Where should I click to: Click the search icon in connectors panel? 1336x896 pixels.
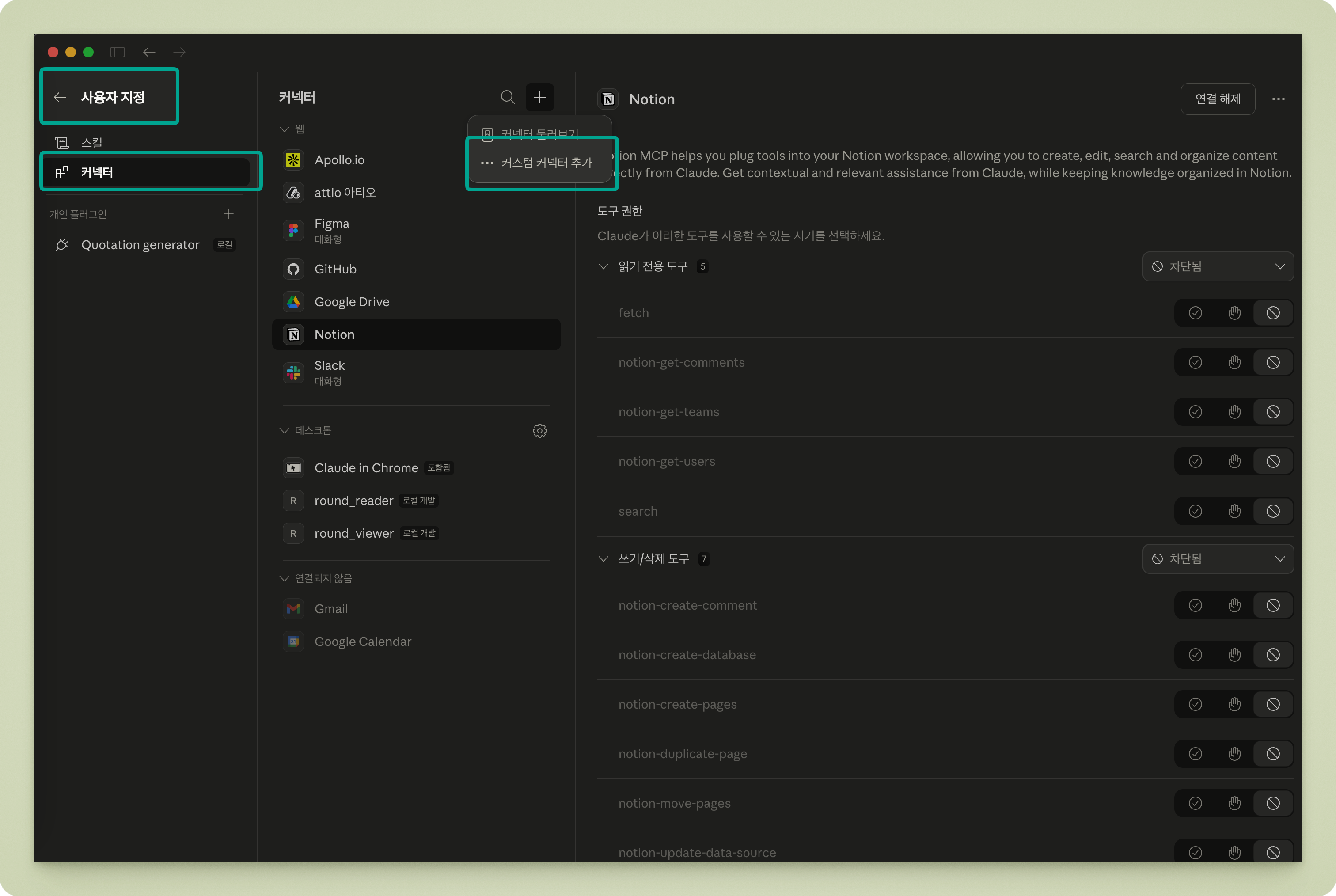click(x=508, y=97)
